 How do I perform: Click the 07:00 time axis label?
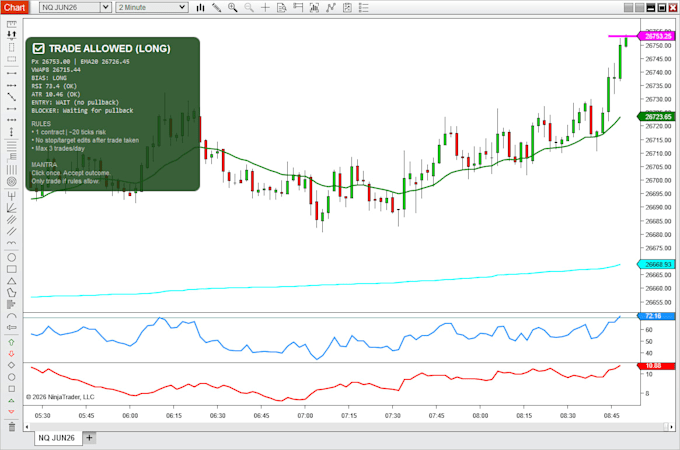(305, 415)
